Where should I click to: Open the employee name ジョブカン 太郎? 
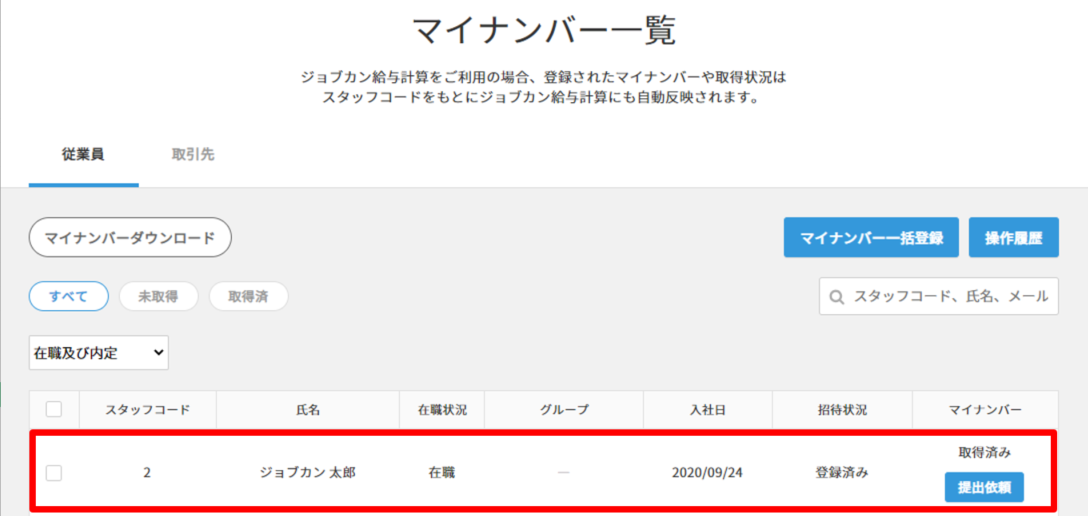click(x=308, y=473)
